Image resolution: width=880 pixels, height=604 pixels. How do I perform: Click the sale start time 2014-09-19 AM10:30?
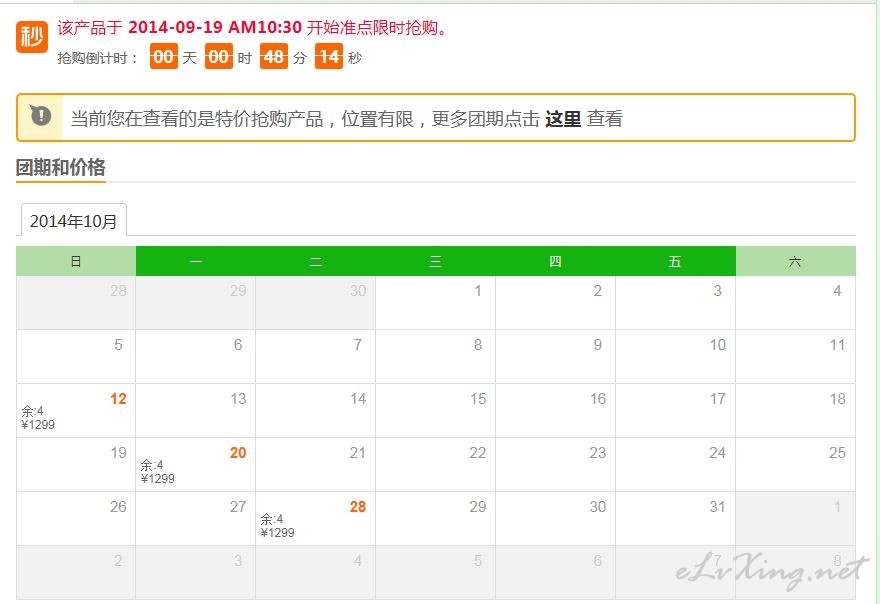[x=215, y=28]
